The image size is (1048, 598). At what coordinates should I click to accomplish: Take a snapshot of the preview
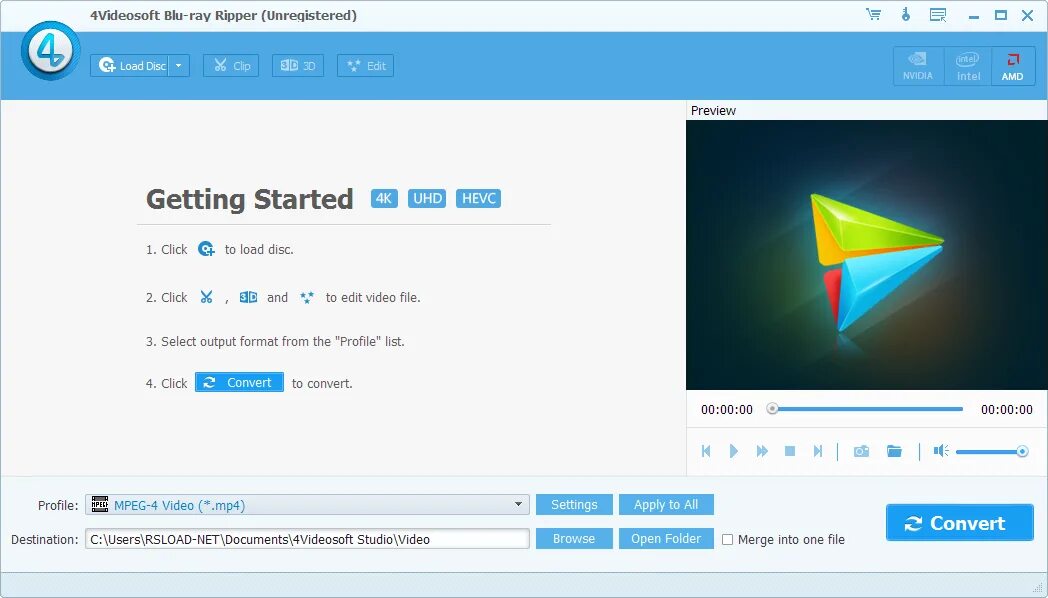(860, 451)
